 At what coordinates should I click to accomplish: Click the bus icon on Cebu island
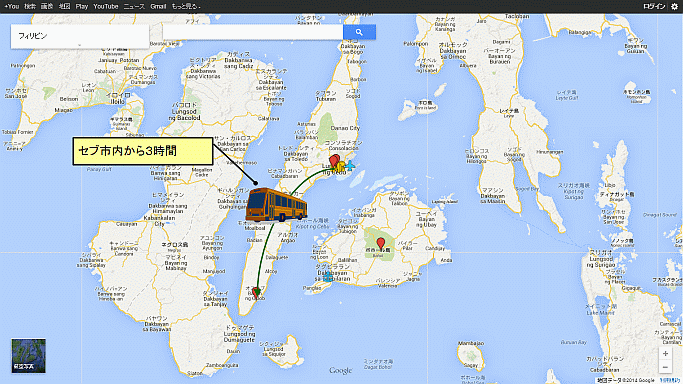[276, 205]
